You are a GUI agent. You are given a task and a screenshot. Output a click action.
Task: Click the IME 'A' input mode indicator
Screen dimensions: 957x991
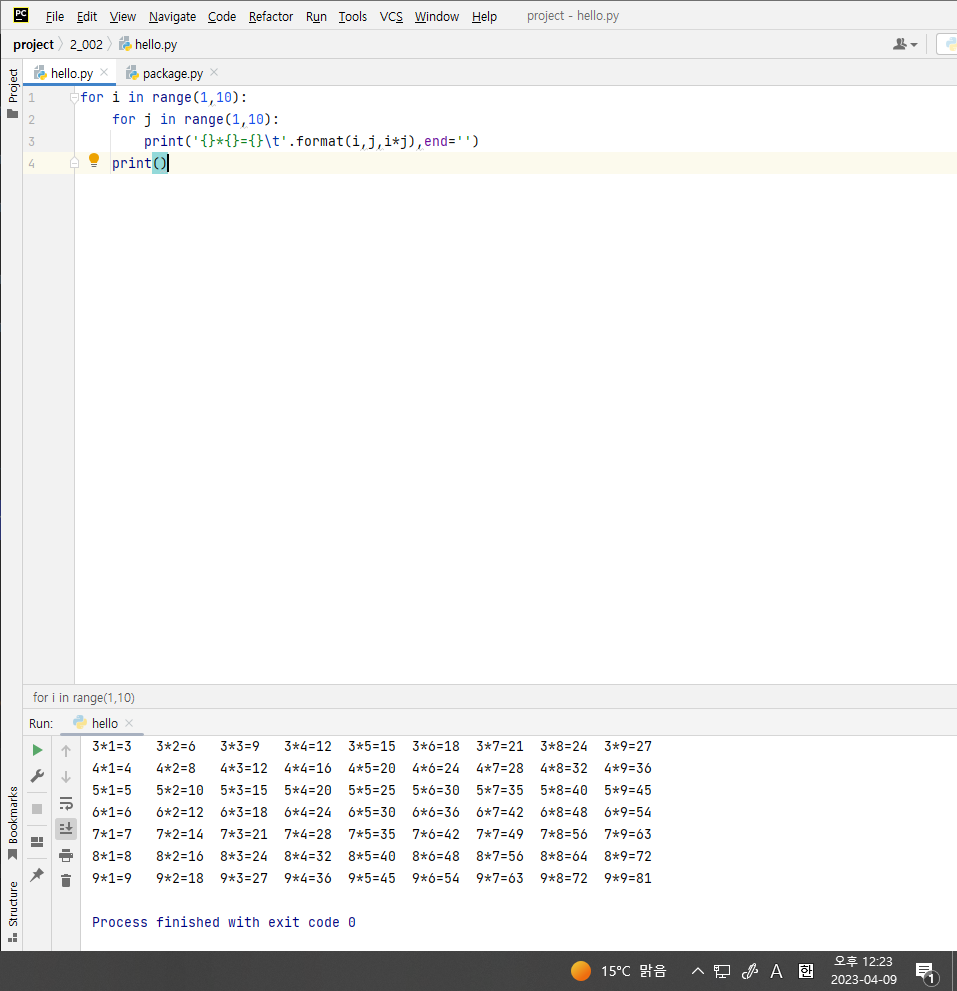pos(777,971)
